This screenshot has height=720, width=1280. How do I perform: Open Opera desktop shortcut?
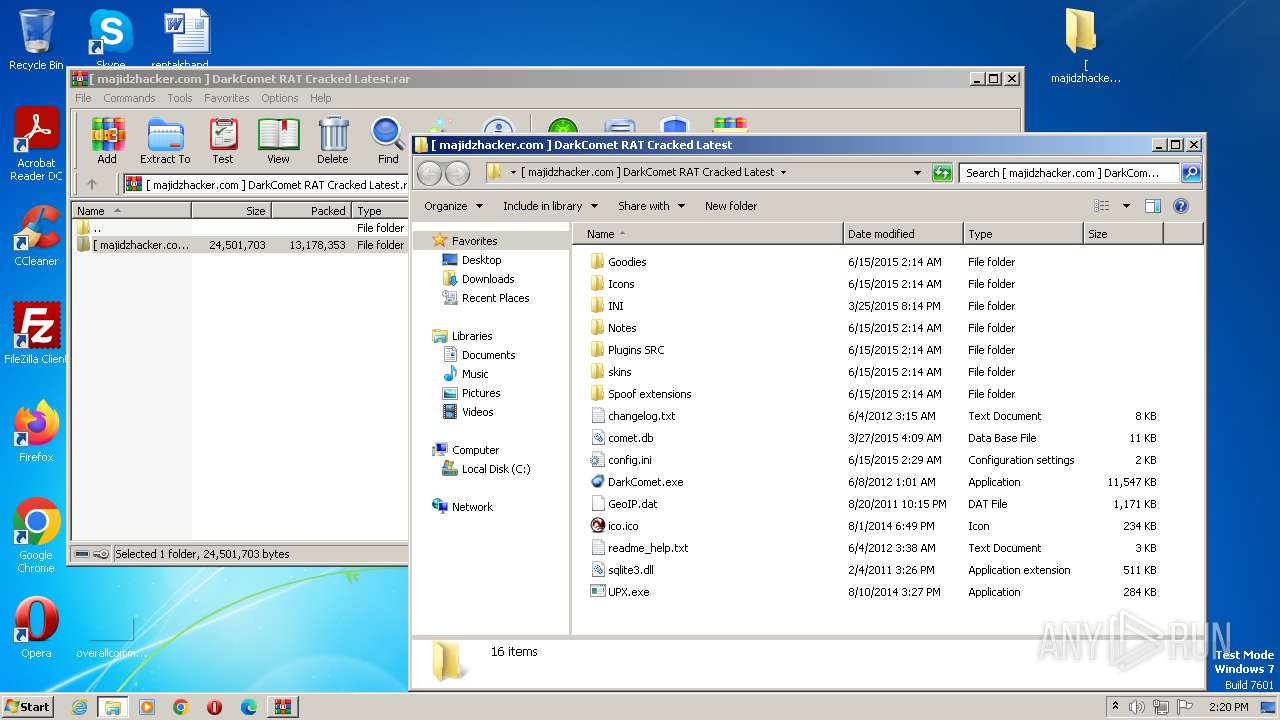pos(36,628)
